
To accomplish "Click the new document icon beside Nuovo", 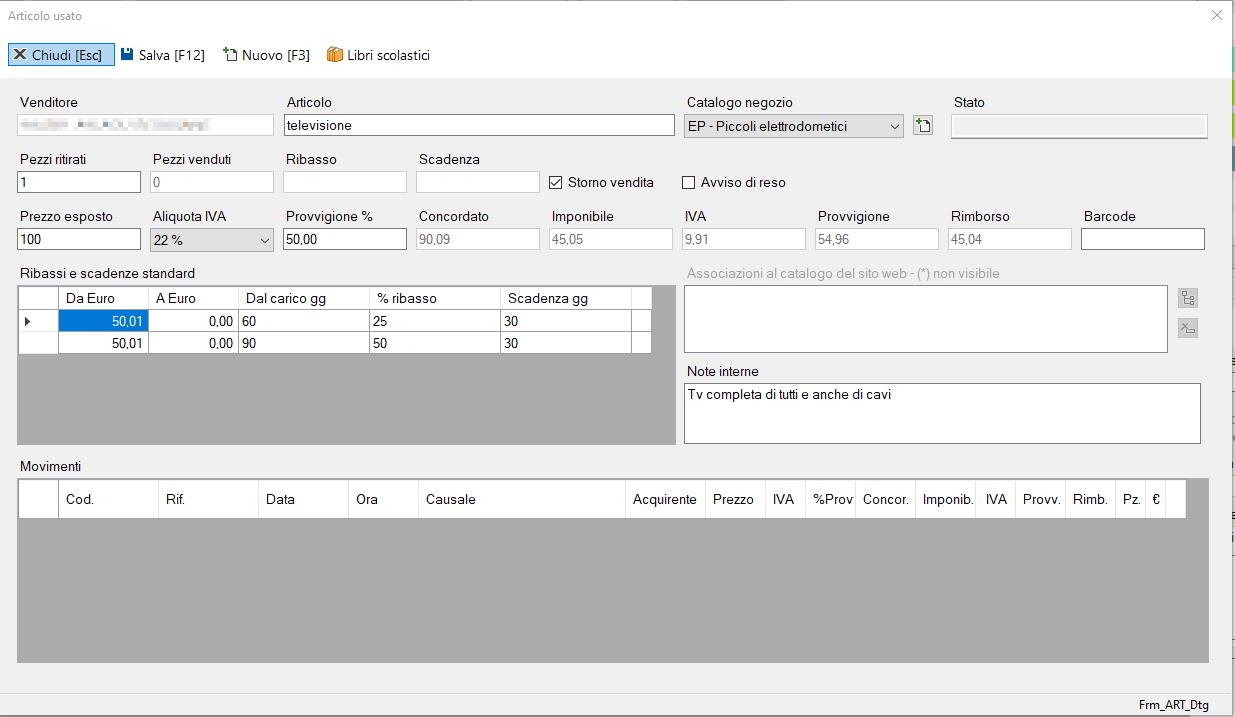I will point(230,55).
